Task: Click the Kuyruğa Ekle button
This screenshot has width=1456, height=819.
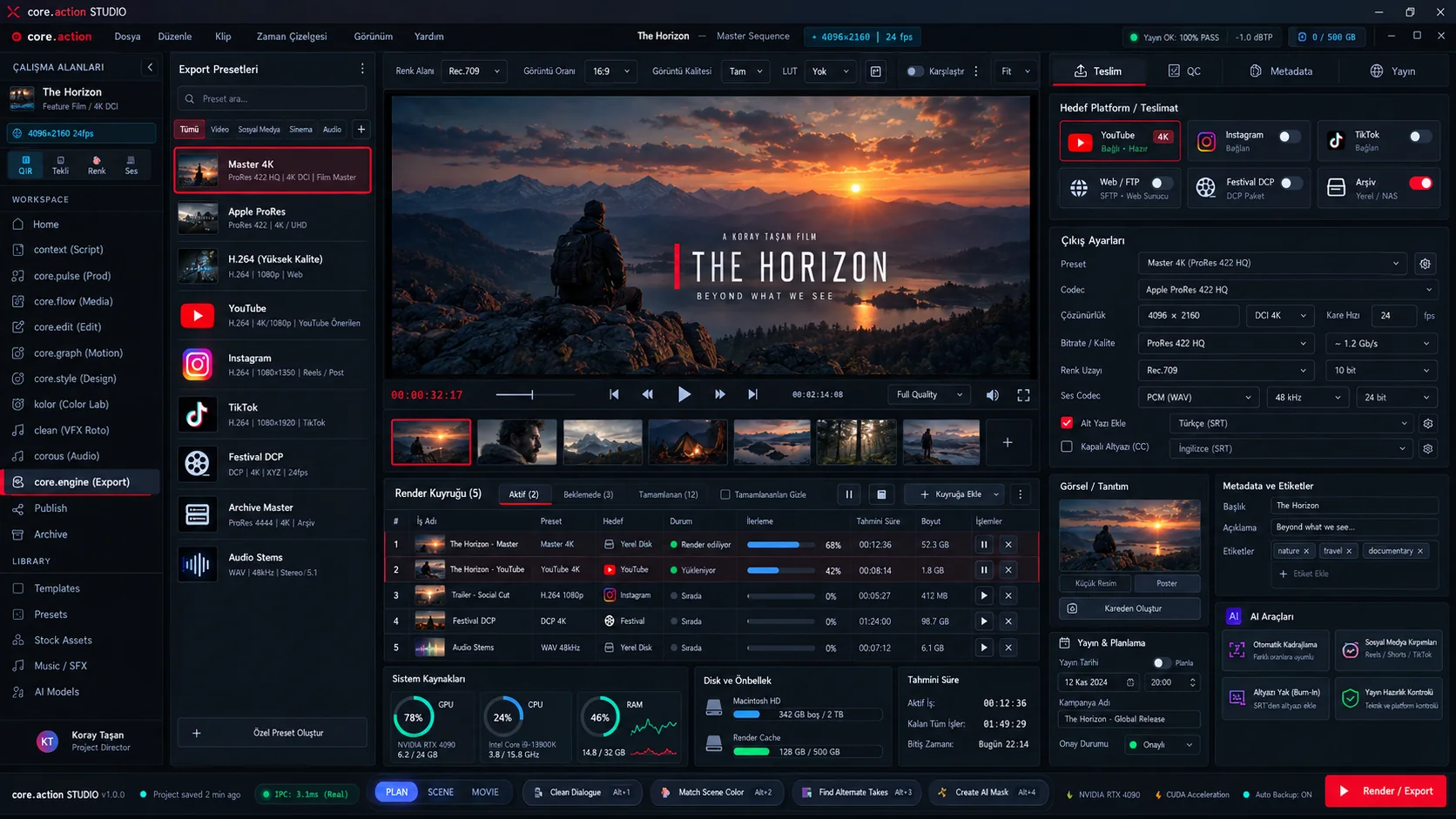Action: coord(954,494)
